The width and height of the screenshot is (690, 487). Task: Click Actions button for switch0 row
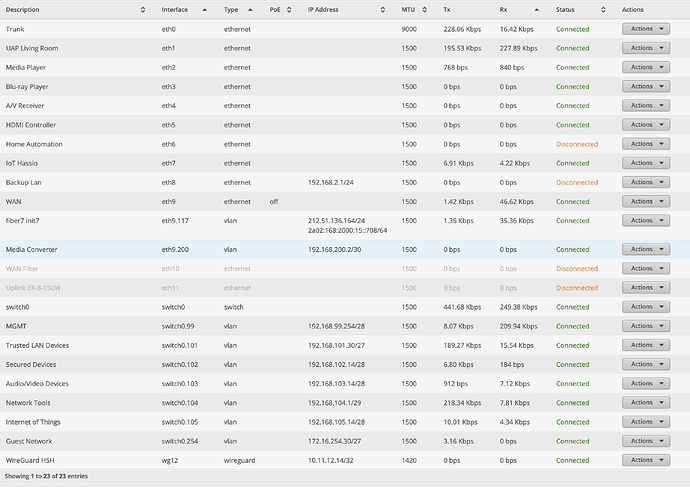pyautogui.click(x=645, y=307)
